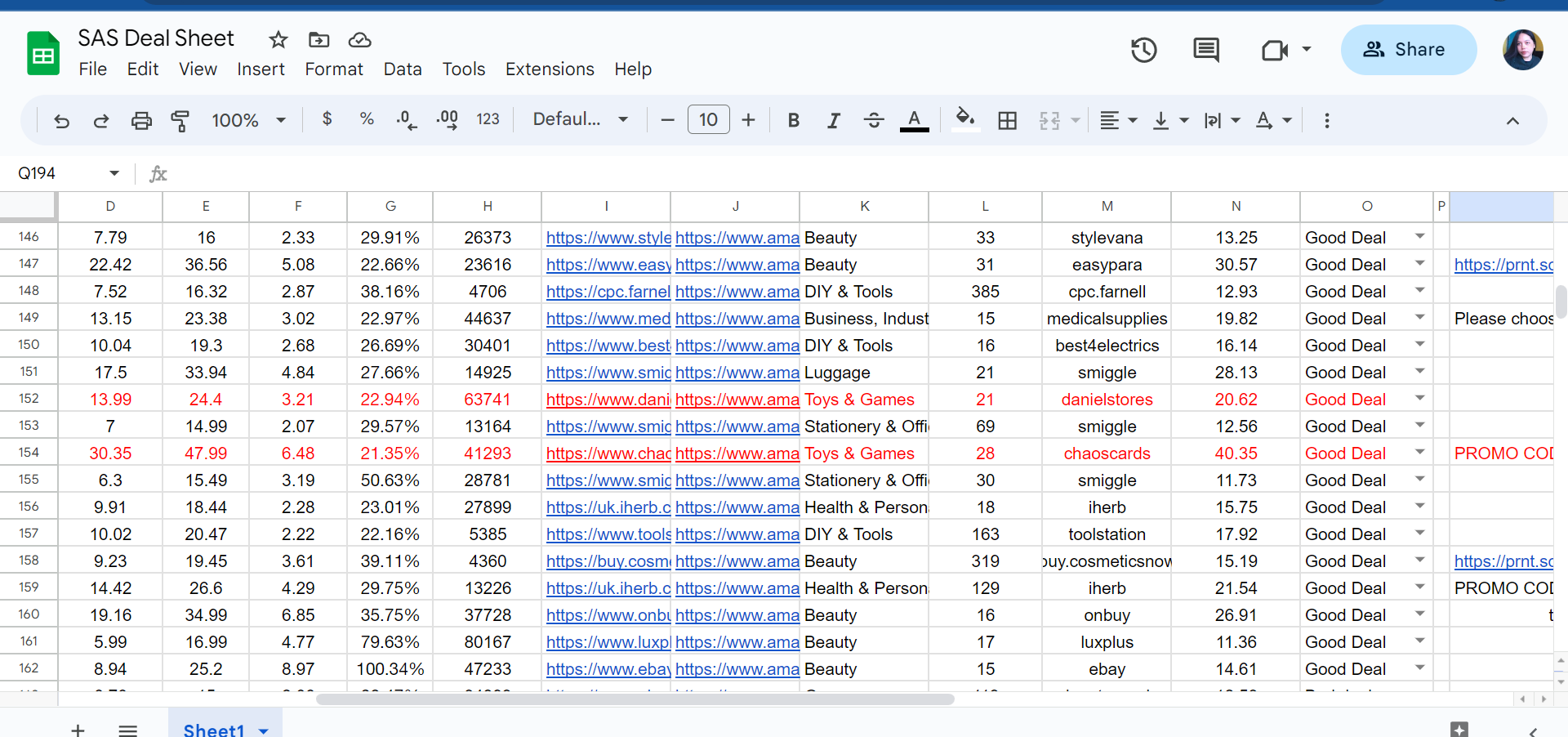Open Good Deal dropdown in row 146
The width and height of the screenshot is (1568, 737).
[x=1420, y=237]
